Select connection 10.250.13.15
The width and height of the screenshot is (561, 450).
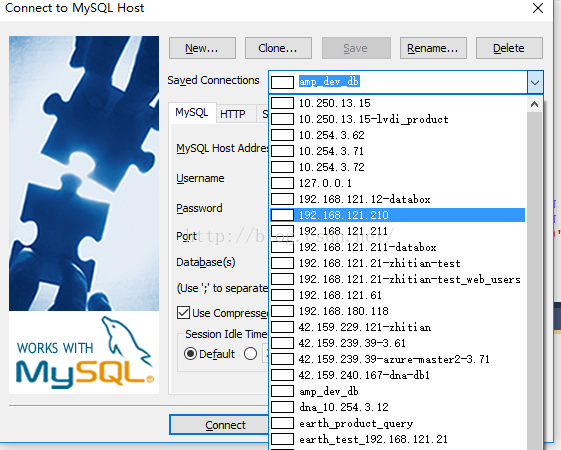(397, 103)
